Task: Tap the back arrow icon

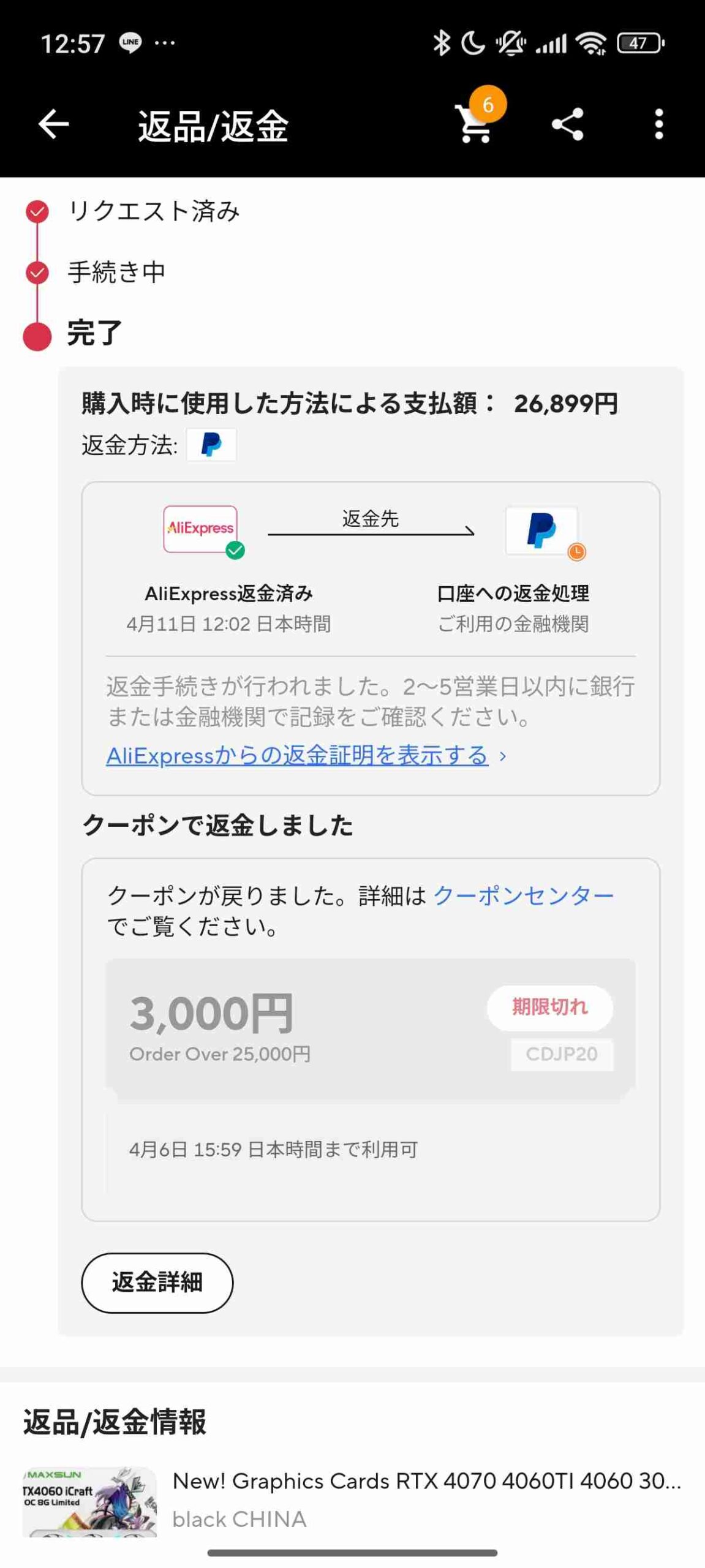Action: point(54,124)
